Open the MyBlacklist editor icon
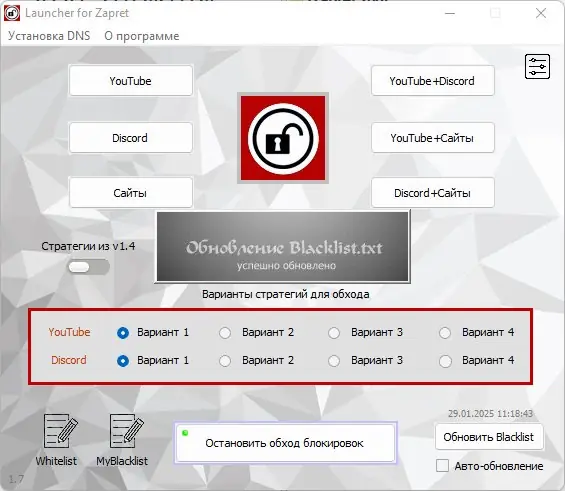Viewport: 565px width, 491px height. coord(126,430)
